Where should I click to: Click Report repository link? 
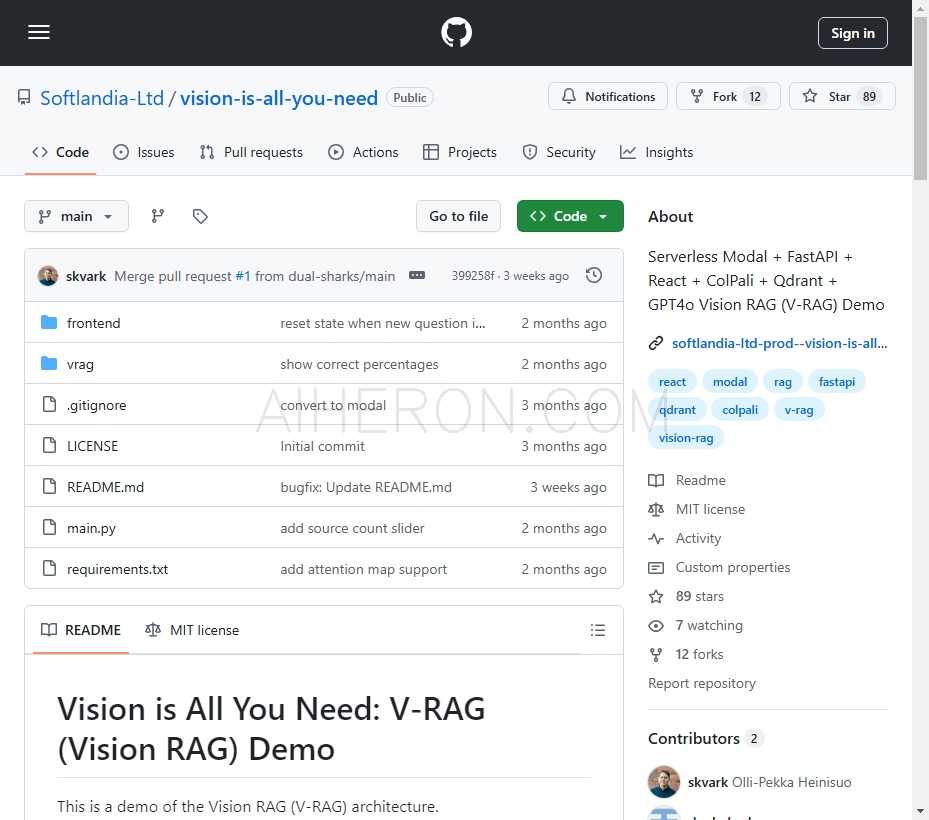coord(701,683)
